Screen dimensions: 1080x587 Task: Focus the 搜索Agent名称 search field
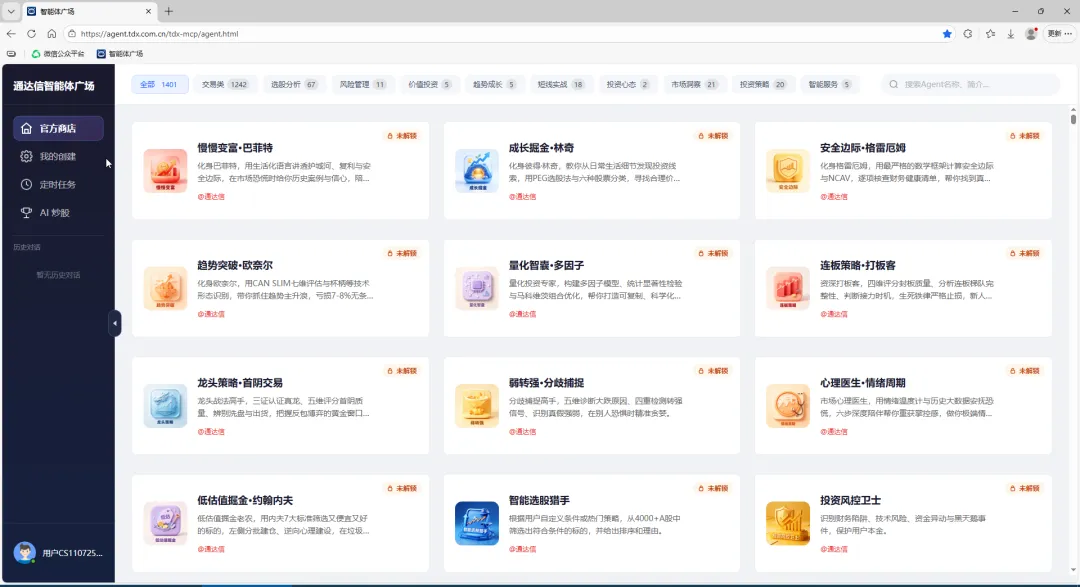point(971,84)
